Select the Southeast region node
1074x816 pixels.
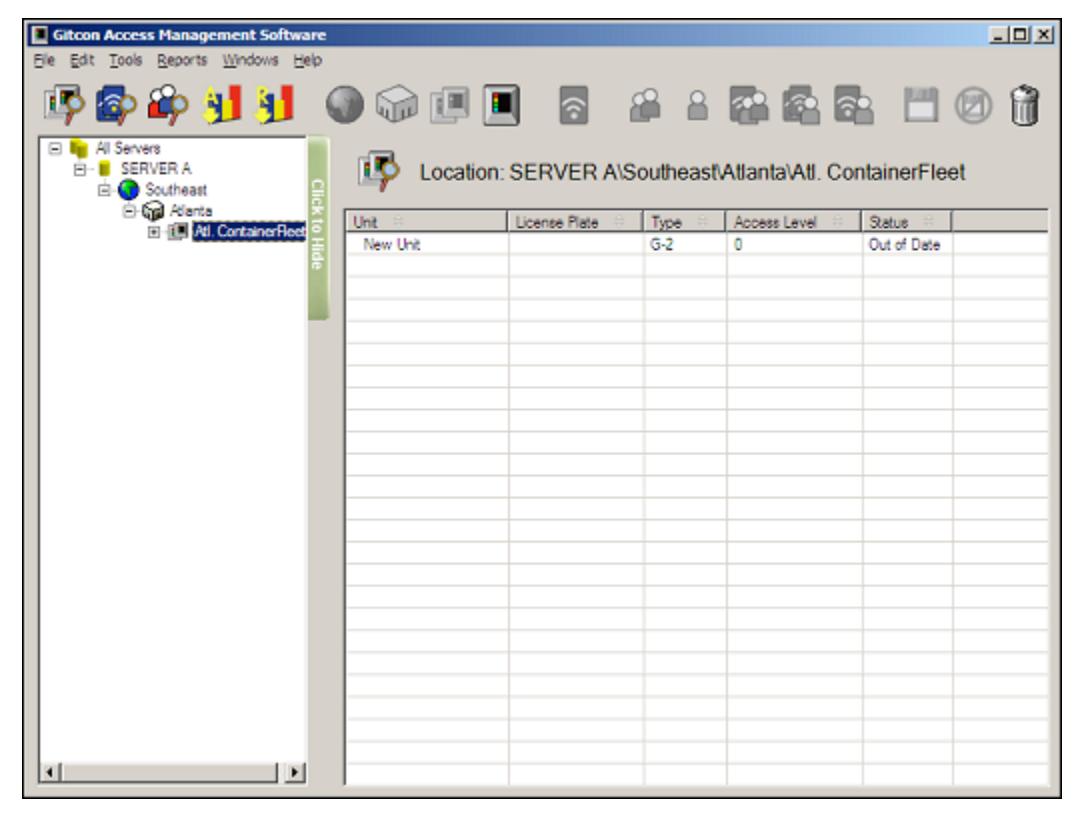[176, 190]
